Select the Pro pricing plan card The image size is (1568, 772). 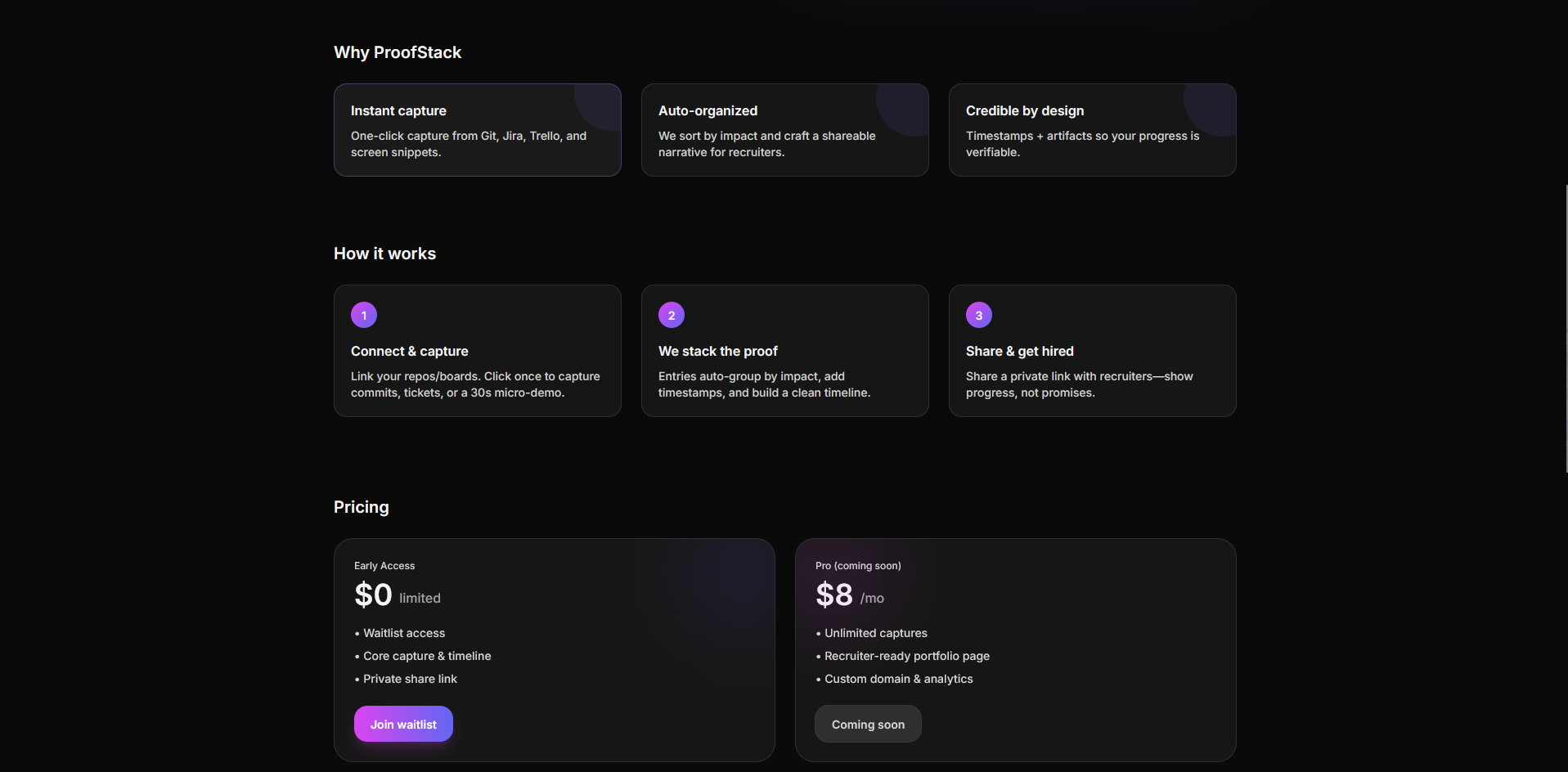point(1015,649)
